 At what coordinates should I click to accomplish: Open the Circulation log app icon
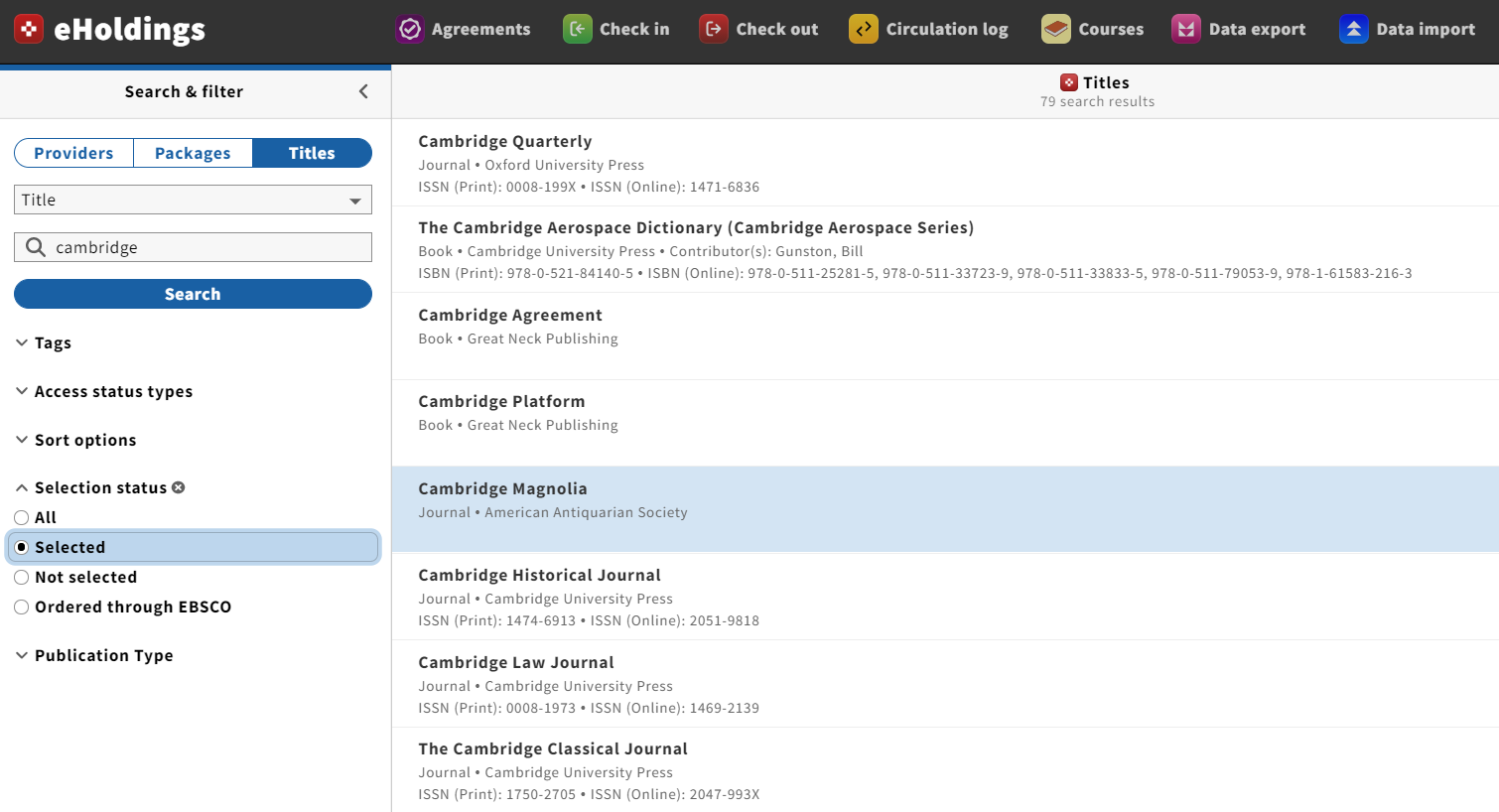(x=864, y=29)
